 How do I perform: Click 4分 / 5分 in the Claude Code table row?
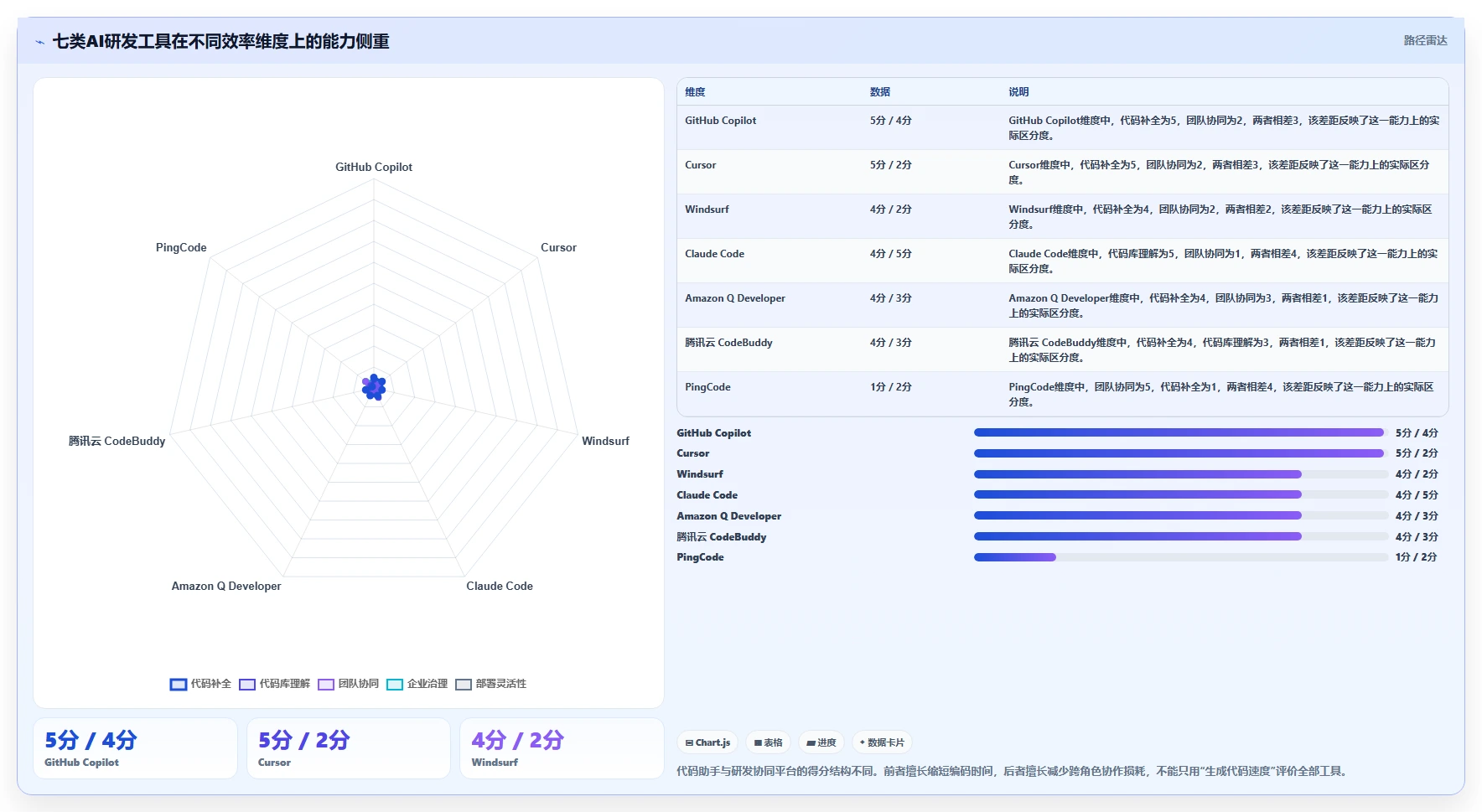(890, 254)
